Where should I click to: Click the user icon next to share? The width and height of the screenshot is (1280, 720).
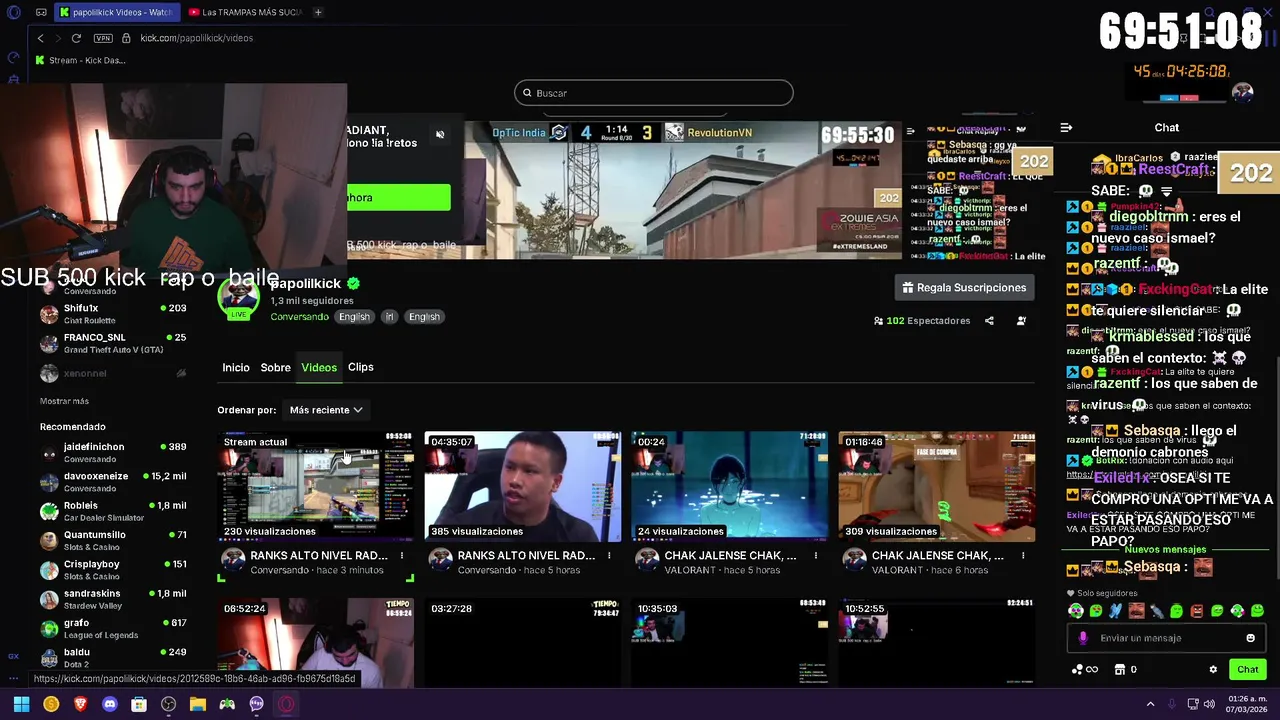point(1021,321)
